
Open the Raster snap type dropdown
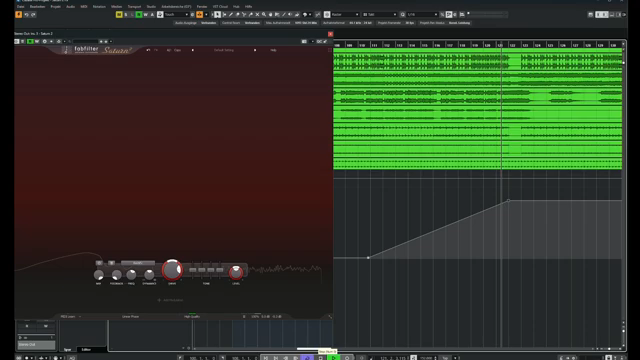tap(345, 15)
